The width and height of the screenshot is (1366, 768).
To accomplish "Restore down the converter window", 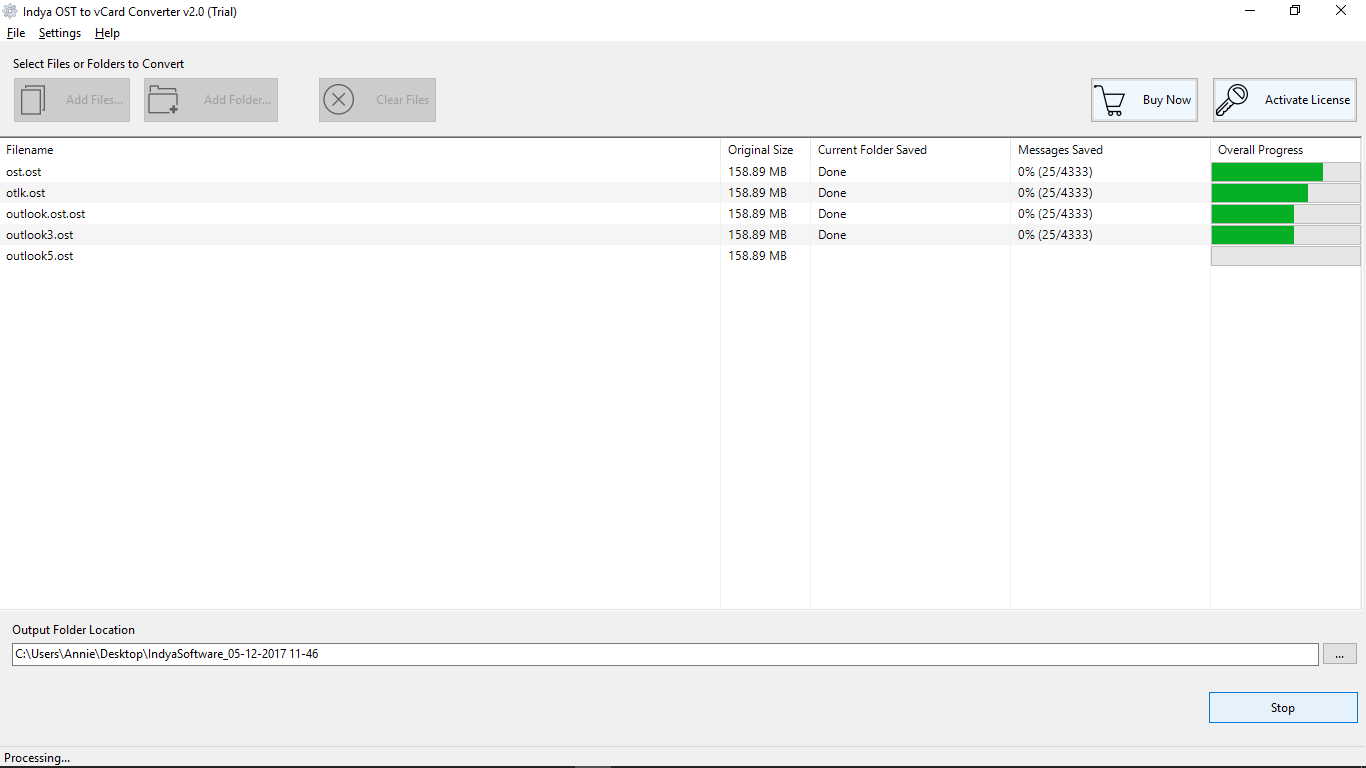I will (x=1295, y=11).
